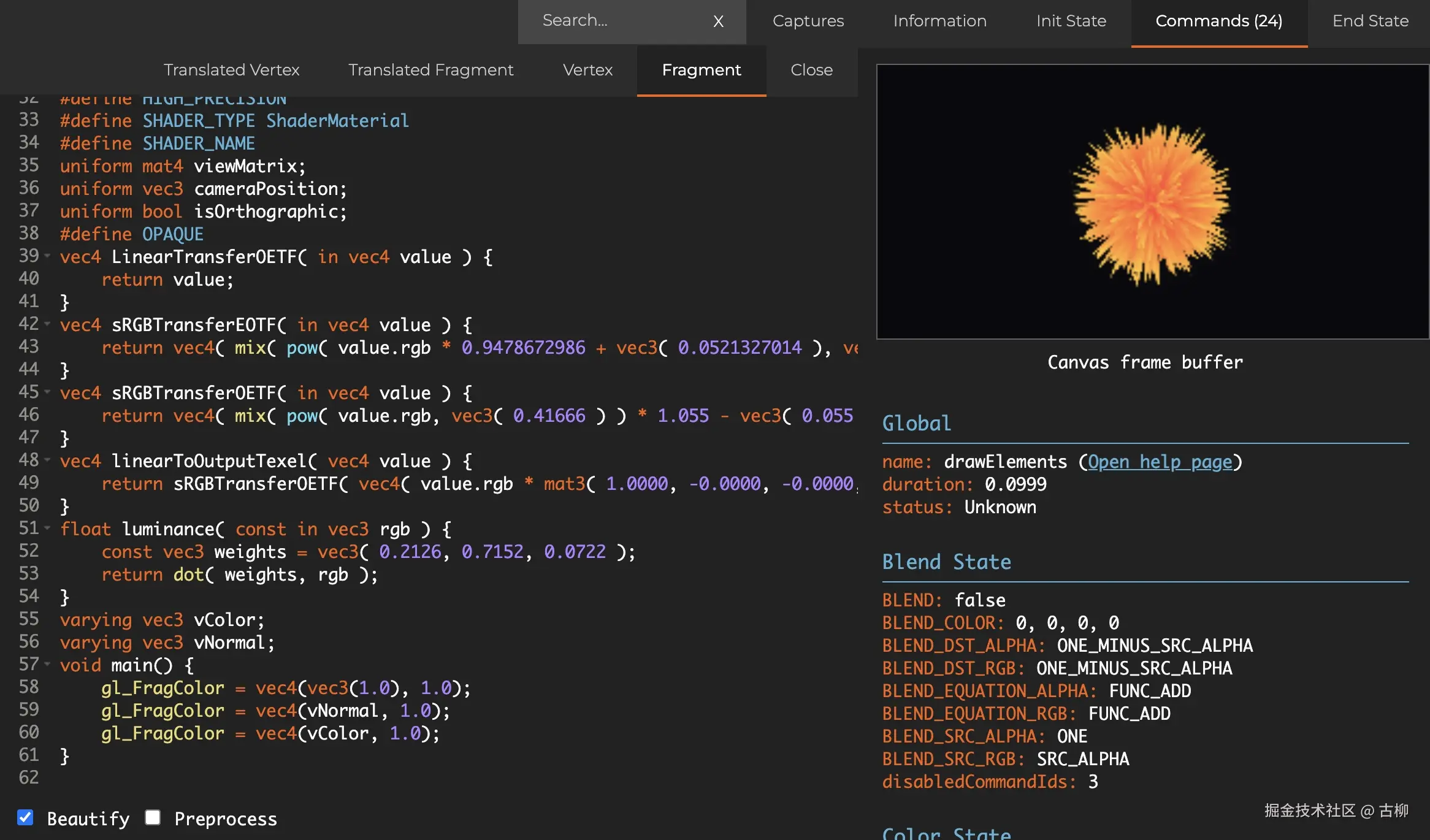Fold the linearToOutputTexel function at line 48
The width and height of the screenshot is (1430, 840).
click(47, 460)
